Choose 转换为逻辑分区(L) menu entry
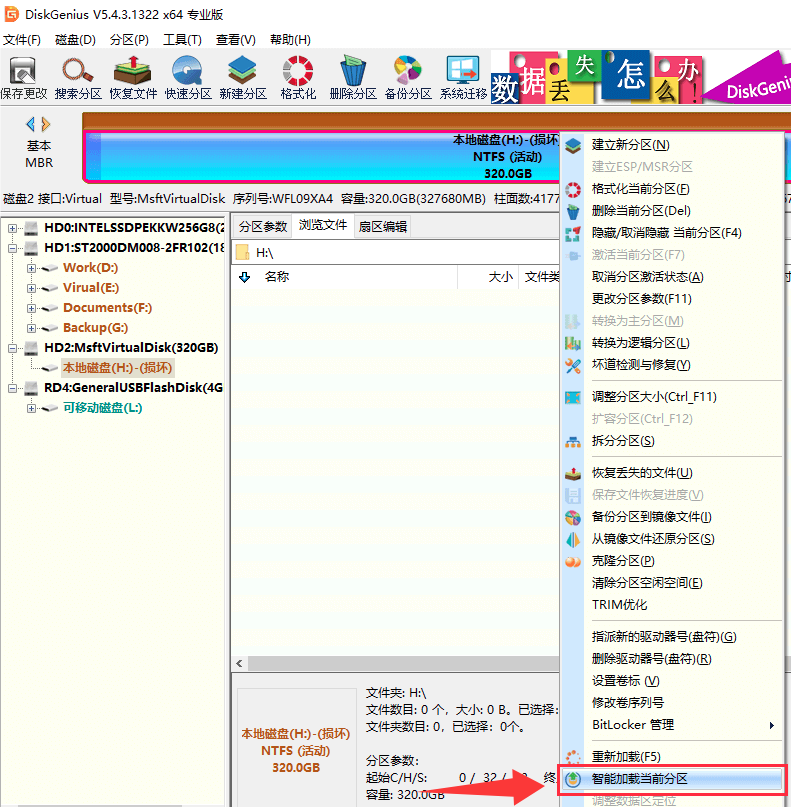This screenshot has height=807, width=791. (672, 343)
